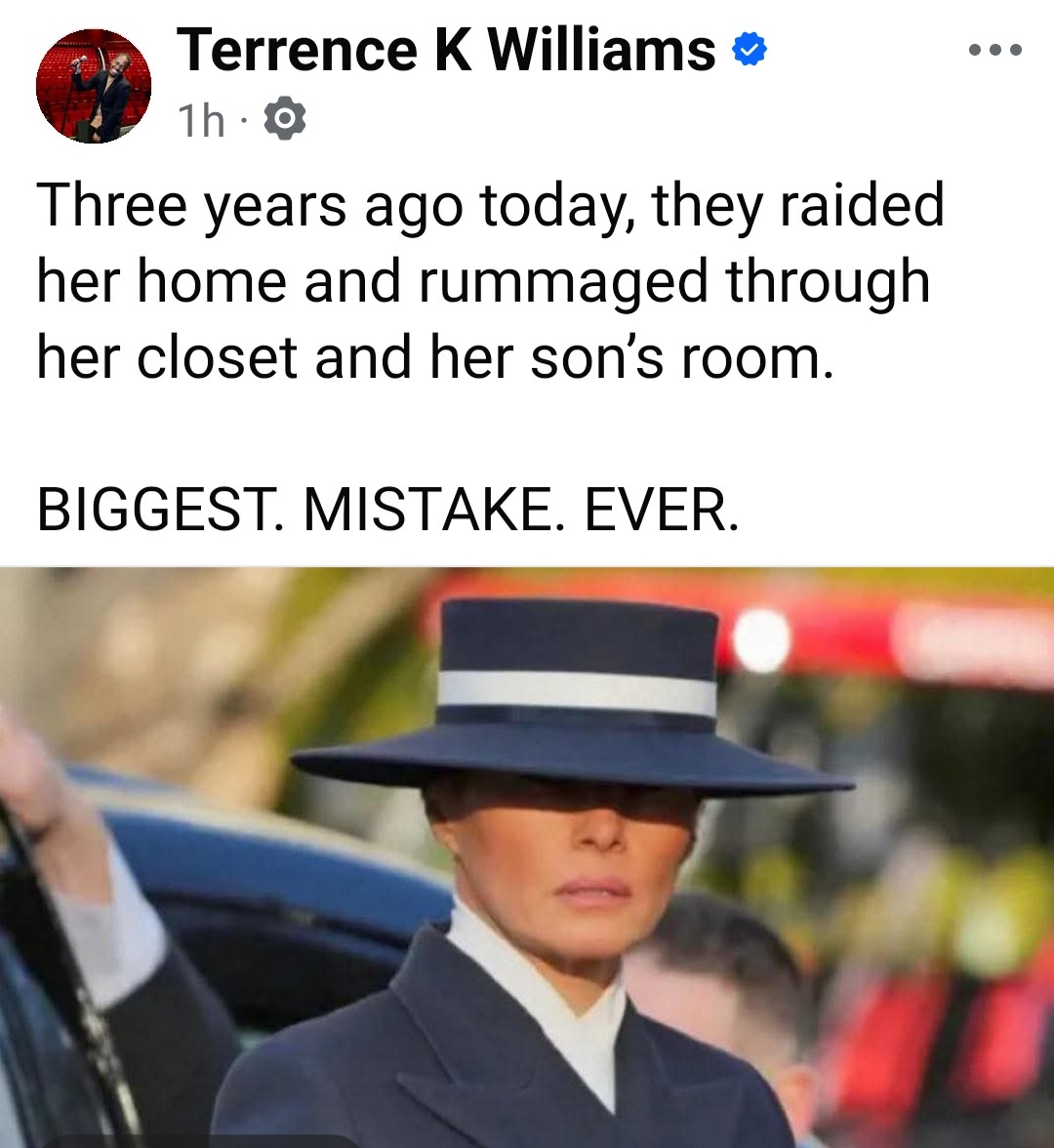The height and width of the screenshot is (1148, 1054).
Task: Expand the post paragraph starting 'Three years ago'
Action: pyautogui.click(x=490, y=281)
